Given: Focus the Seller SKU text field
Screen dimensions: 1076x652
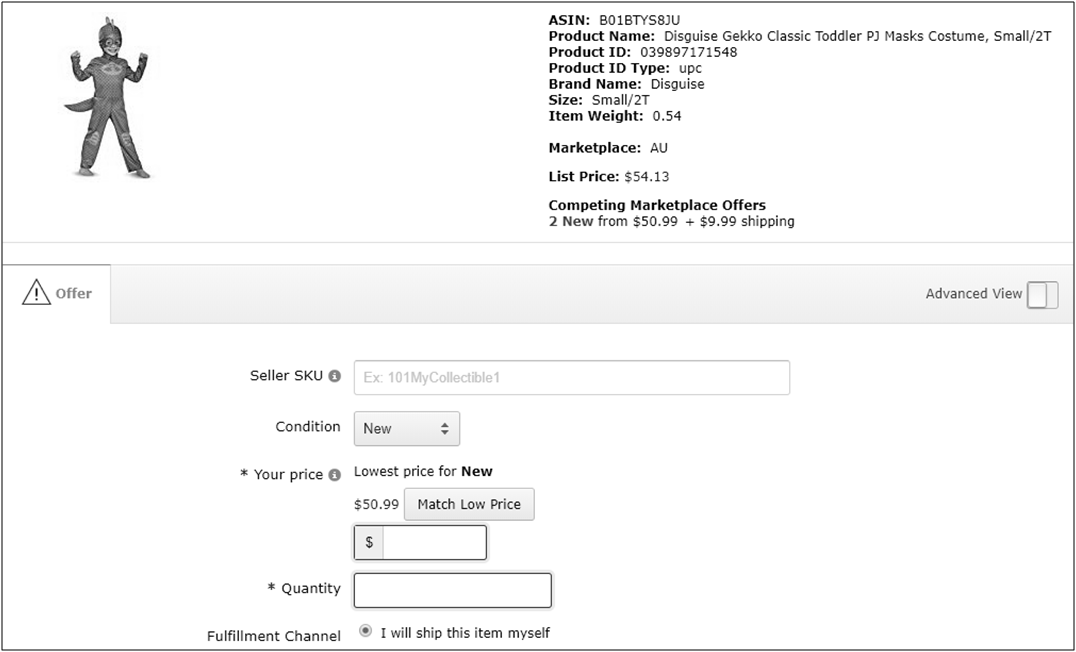Looking at the screenshot, I should pos(571,378).
